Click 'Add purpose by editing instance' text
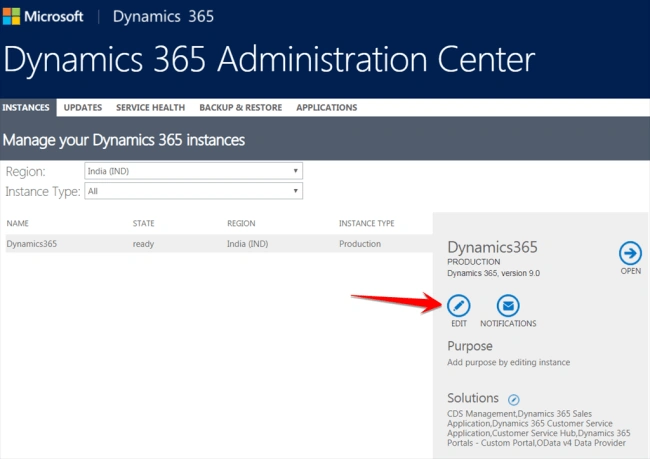The image size is (650, 459). click(509, 362)
